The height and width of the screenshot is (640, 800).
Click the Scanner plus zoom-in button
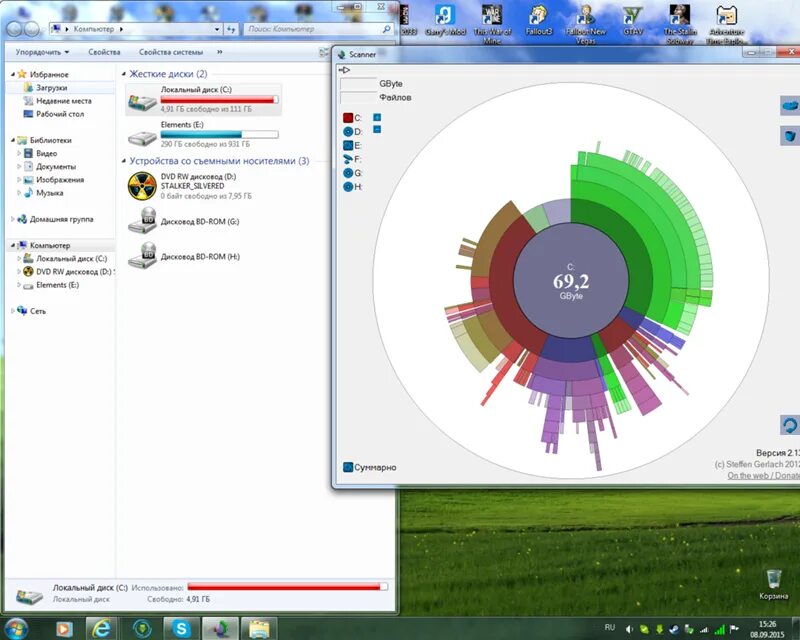point(377,117)
